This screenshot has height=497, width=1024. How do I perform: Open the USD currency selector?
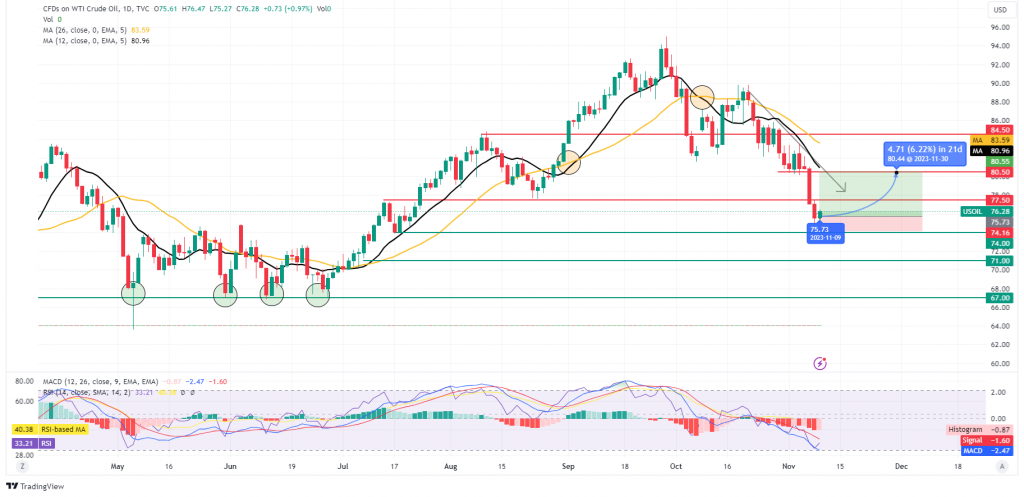click(x=999, y=10)
